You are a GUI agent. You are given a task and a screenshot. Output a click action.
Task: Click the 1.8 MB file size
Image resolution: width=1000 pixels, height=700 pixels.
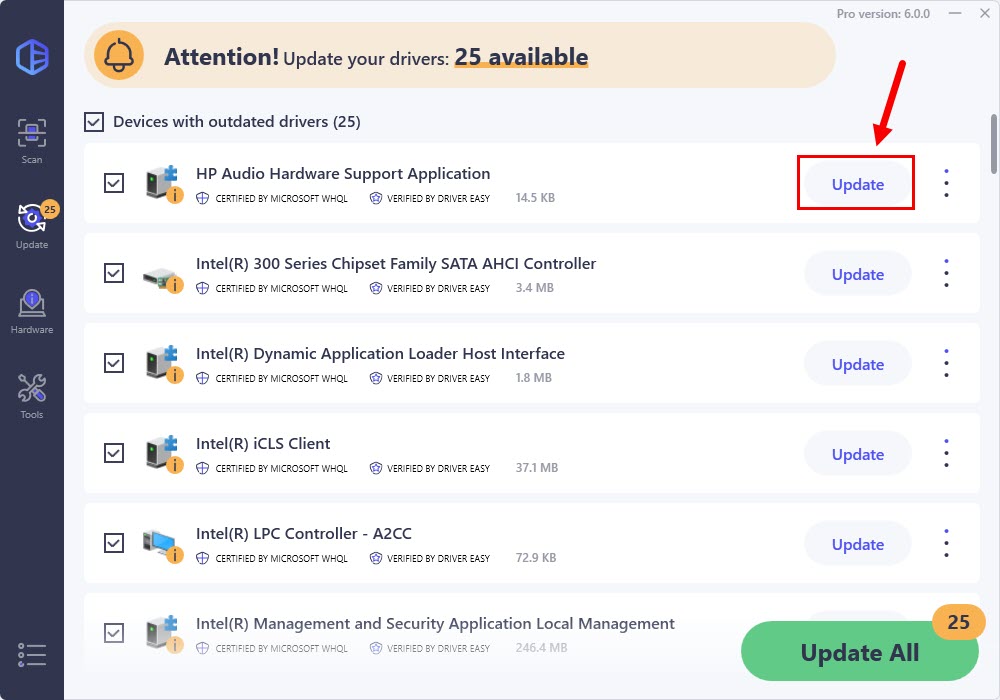click(x=533, y=377)
